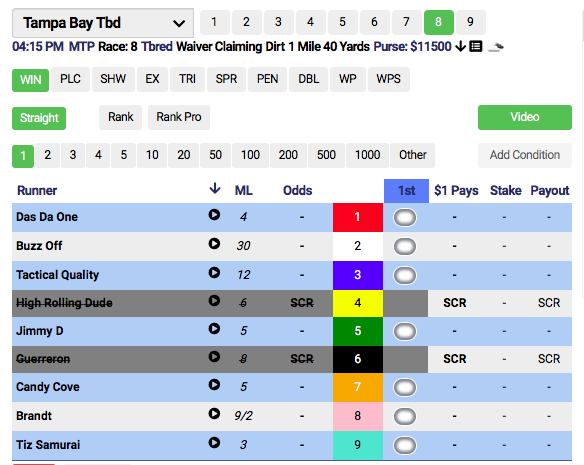Click the Rank Pro button

pyautogui.click(x=179, y=117)
